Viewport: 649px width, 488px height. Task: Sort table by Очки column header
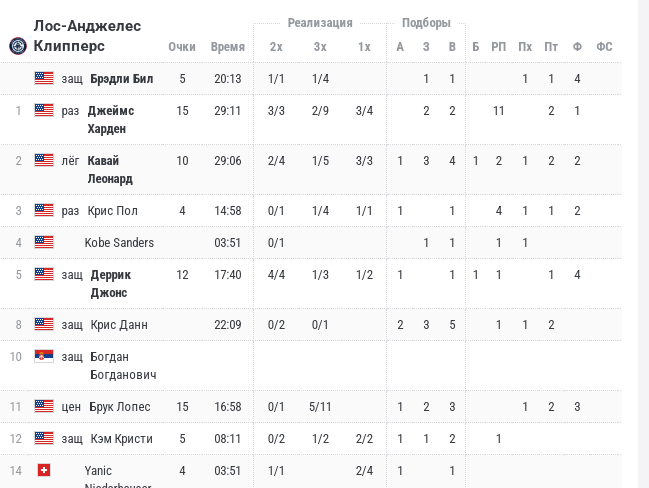coord(182,47)
